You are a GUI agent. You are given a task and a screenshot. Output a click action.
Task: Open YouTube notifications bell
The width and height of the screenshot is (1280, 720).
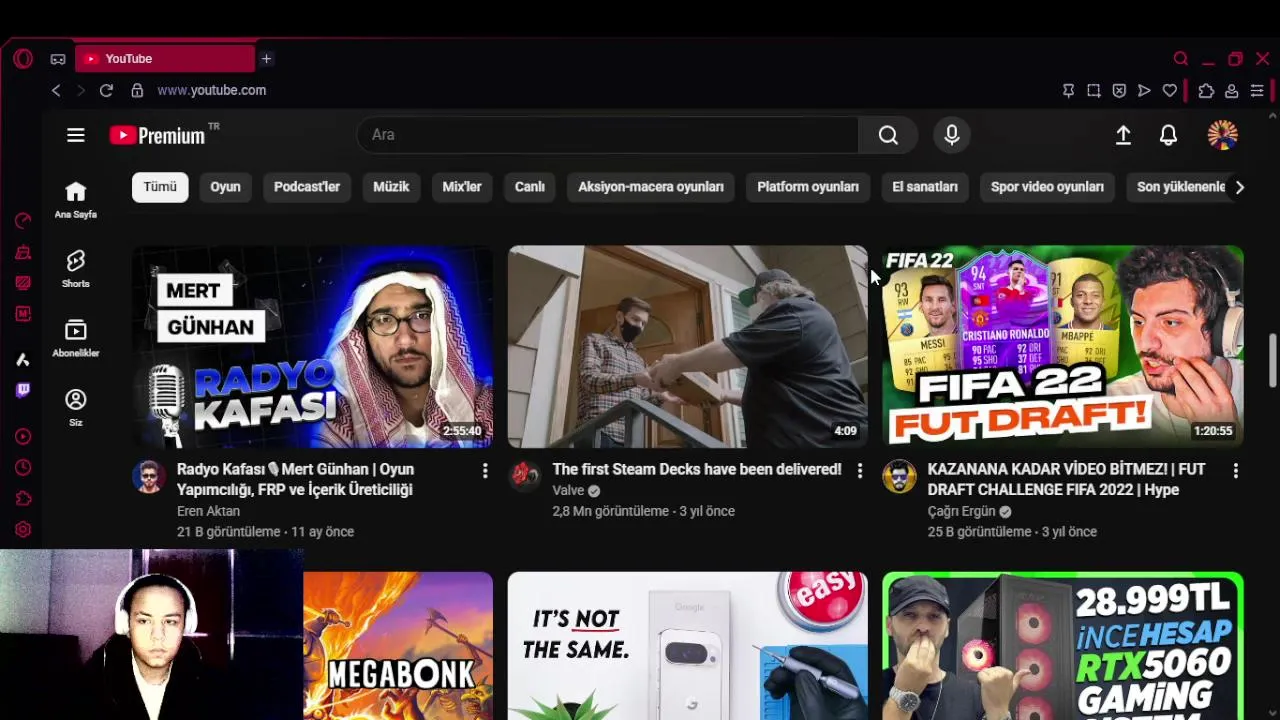pos(1168,135)
